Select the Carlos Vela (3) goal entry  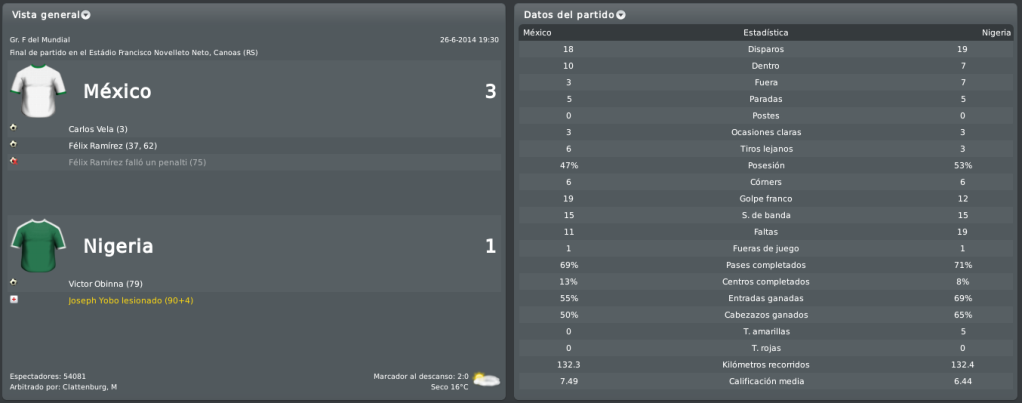[x=98, y=129]
